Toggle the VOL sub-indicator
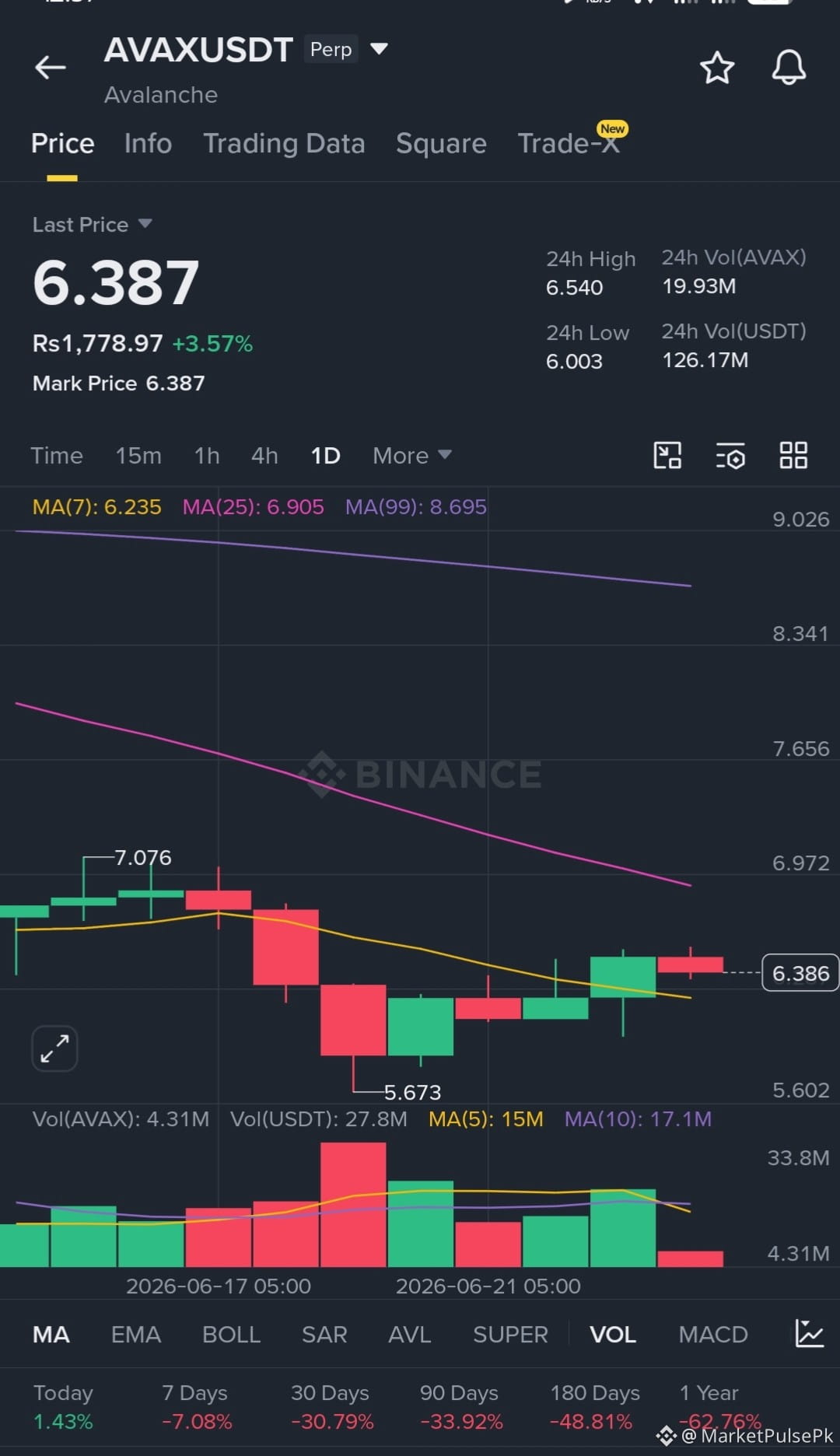The image size is (840, 1456). (x=613, y=1335)
